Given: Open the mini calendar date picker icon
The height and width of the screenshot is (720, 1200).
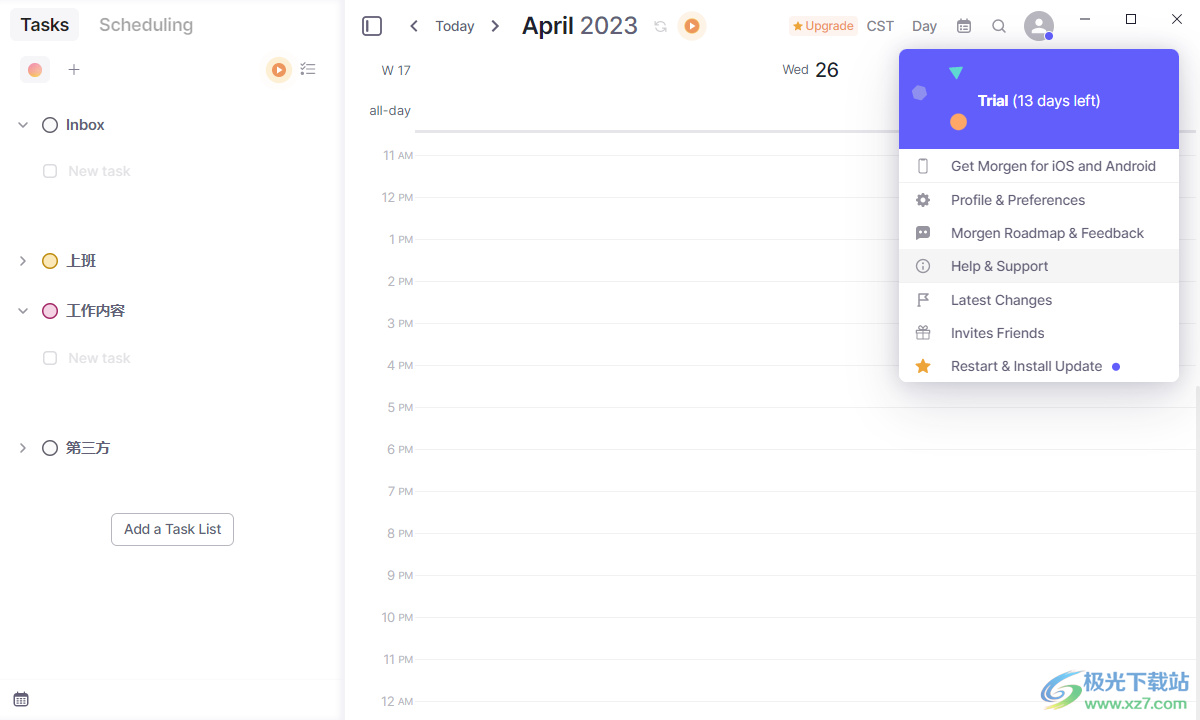Looking at the screenshot, I should (964, 26).
